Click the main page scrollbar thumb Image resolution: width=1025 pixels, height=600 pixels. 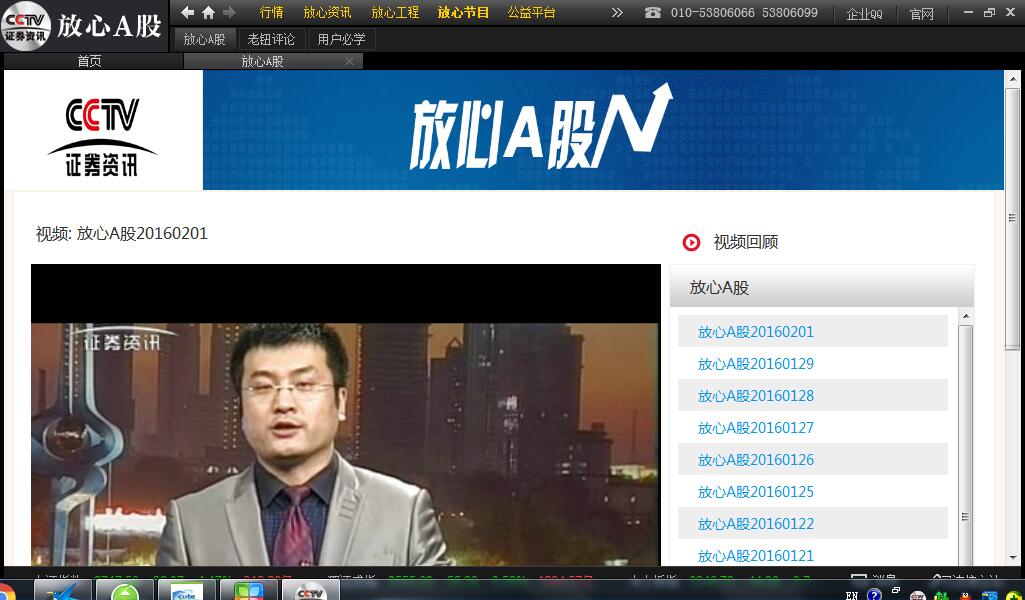point(1013,219)
